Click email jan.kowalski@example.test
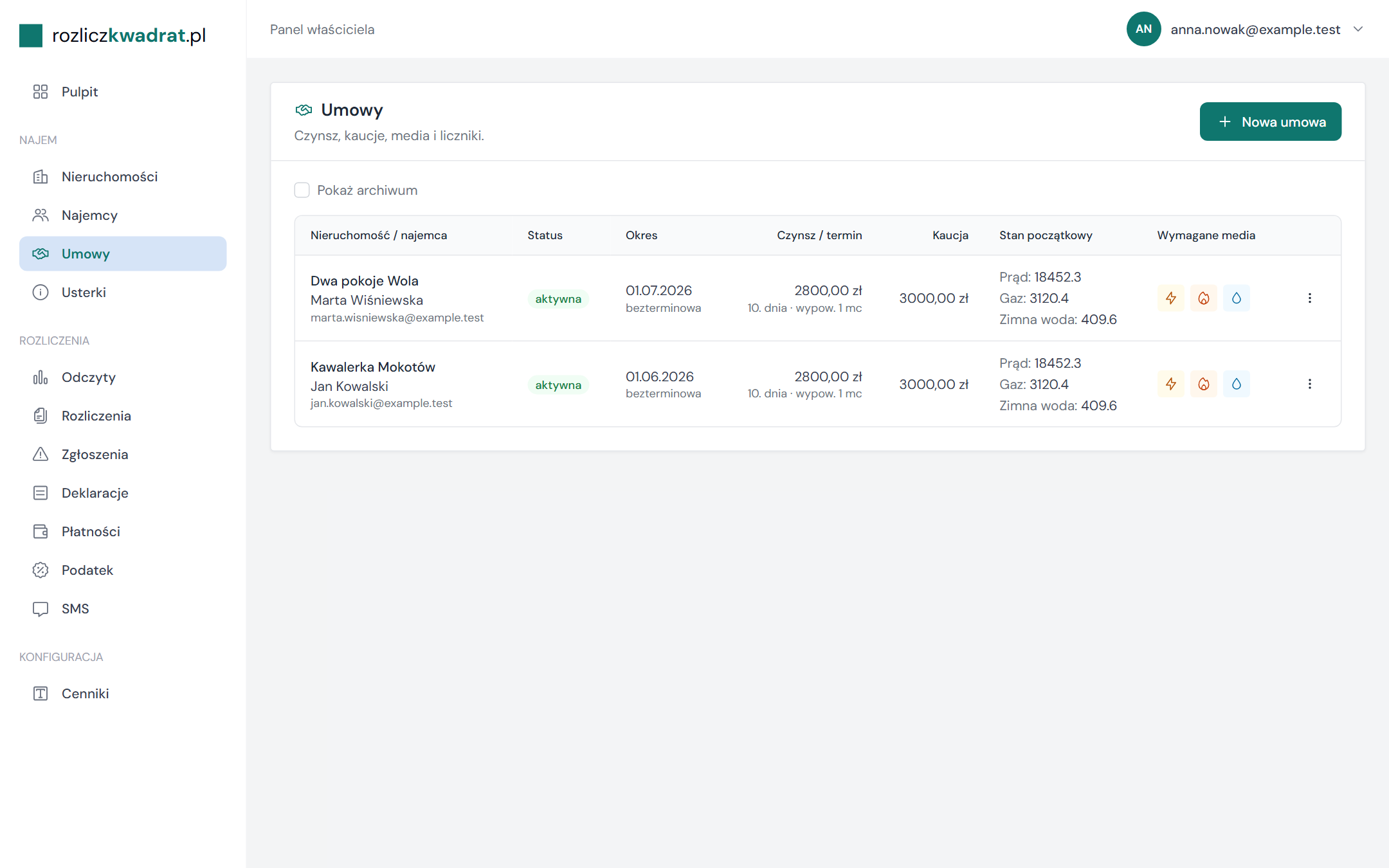This screenshot has width=1389, height=868. pyautogui.click(x=381, y=403)
